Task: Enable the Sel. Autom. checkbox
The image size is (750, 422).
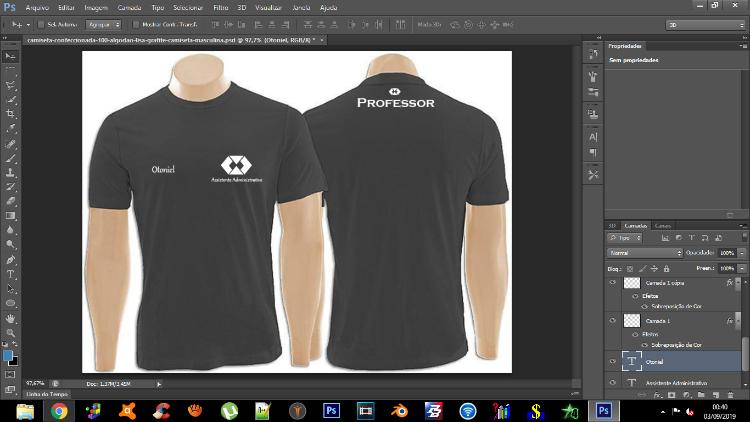Action: 41,24
